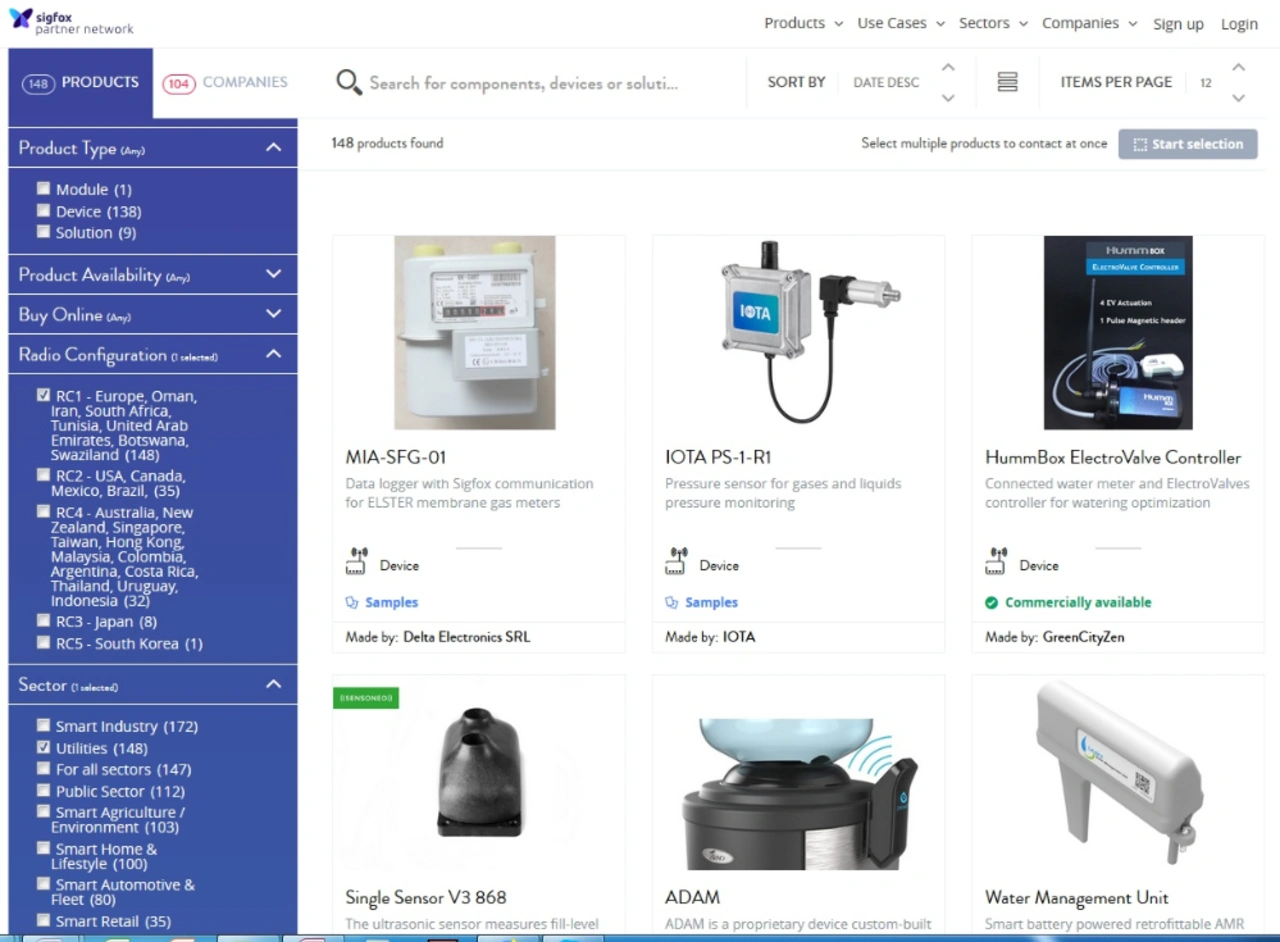This screenshot has width=1280, height=942.
Task: Click the Water Management Unit image
Action: [x=1118, y=773]
